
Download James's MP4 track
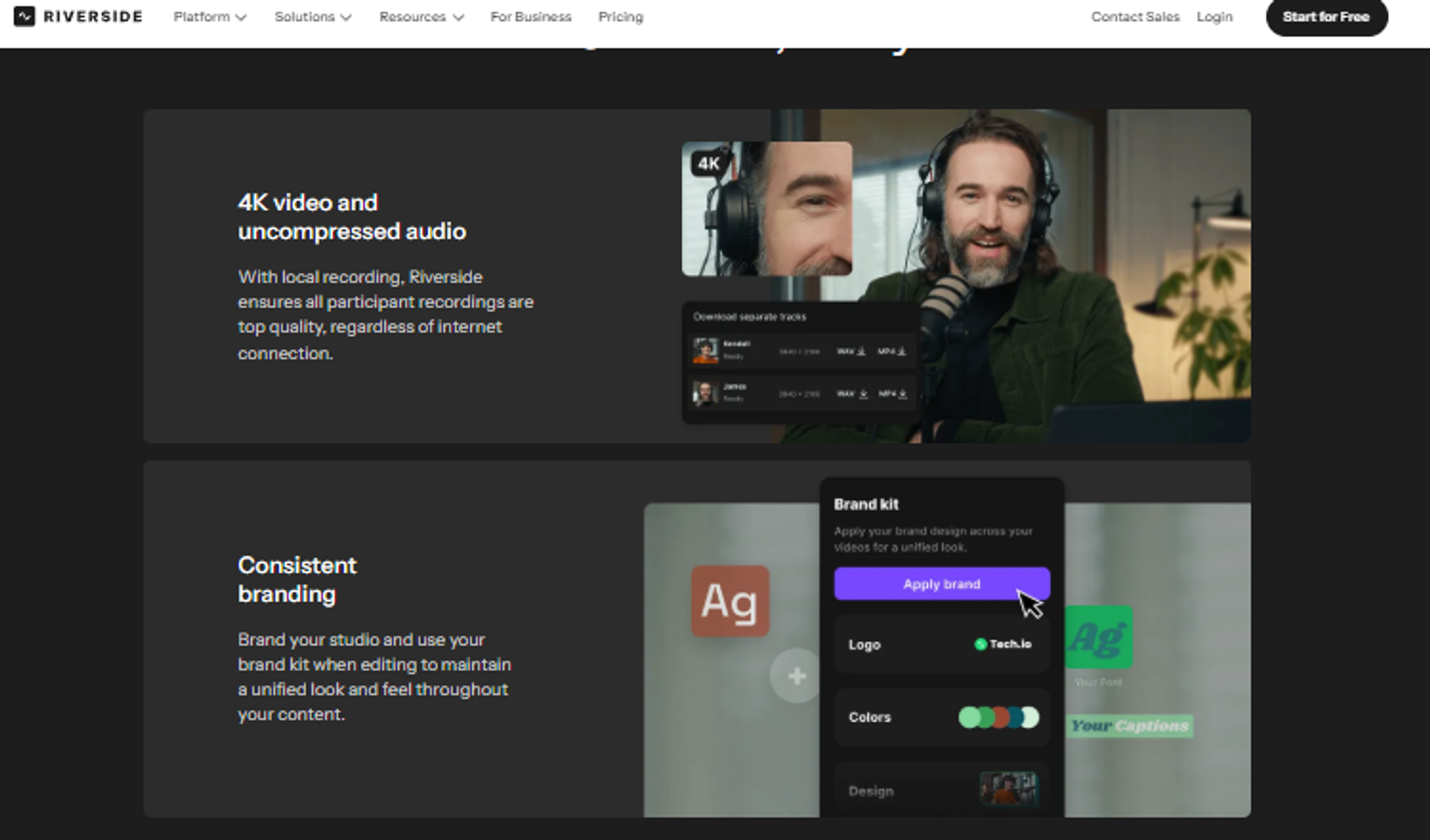click(x=892, y=393)
